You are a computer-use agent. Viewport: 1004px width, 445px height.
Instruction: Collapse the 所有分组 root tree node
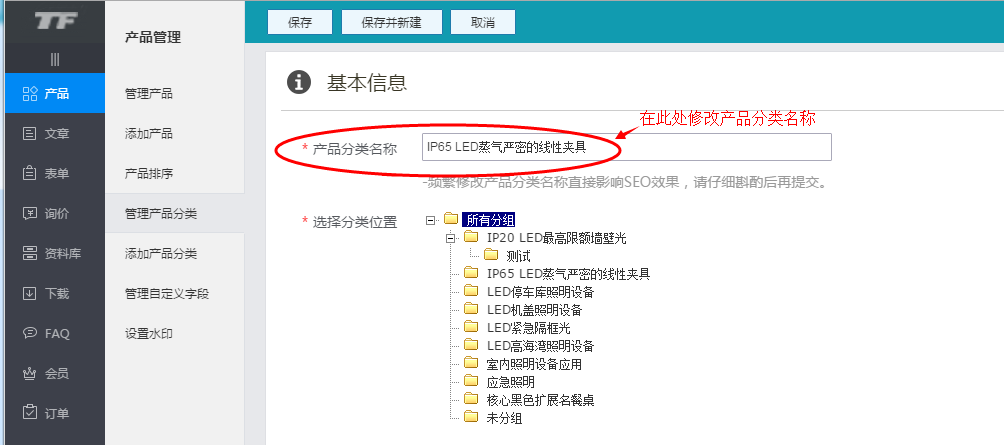(431, 220)
